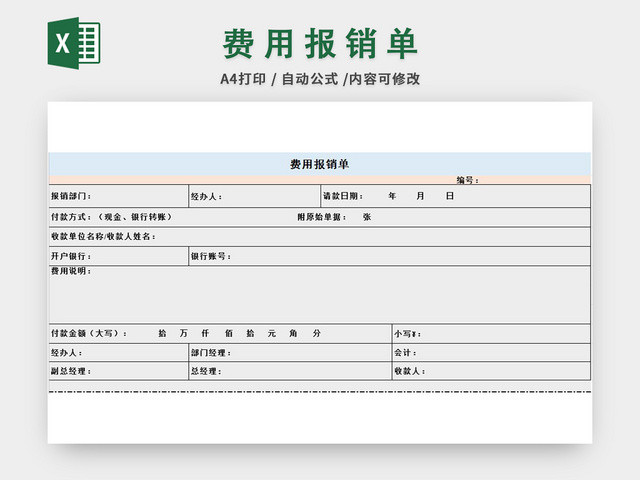
Task: Click the 请款日期: label
Action: click(x=343, y=196)
